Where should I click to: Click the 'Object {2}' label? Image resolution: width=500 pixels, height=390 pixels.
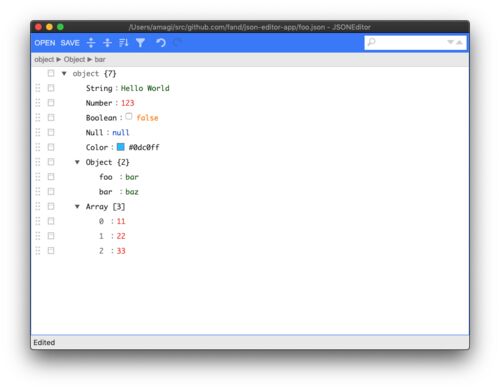click(x=108, y=162)
